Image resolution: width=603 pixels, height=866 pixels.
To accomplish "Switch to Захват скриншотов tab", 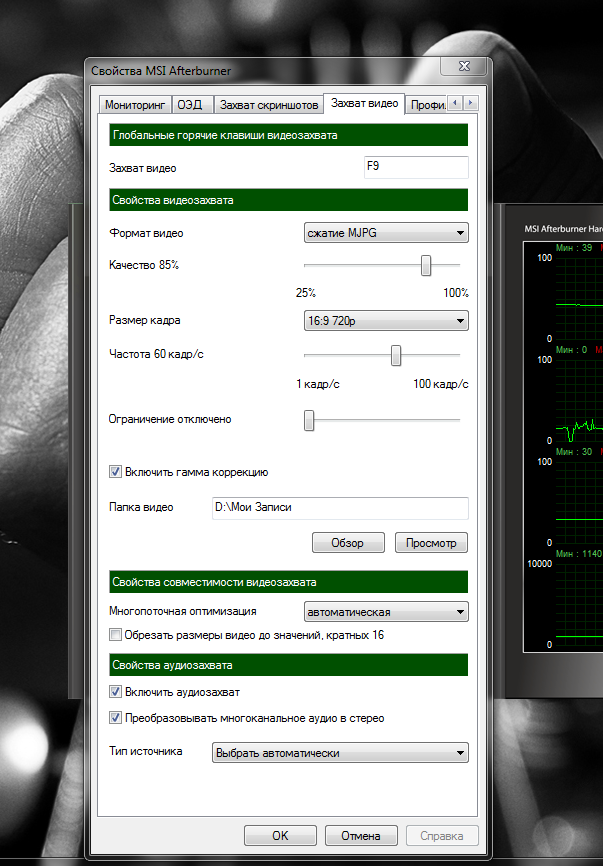I will click(268, 104).
